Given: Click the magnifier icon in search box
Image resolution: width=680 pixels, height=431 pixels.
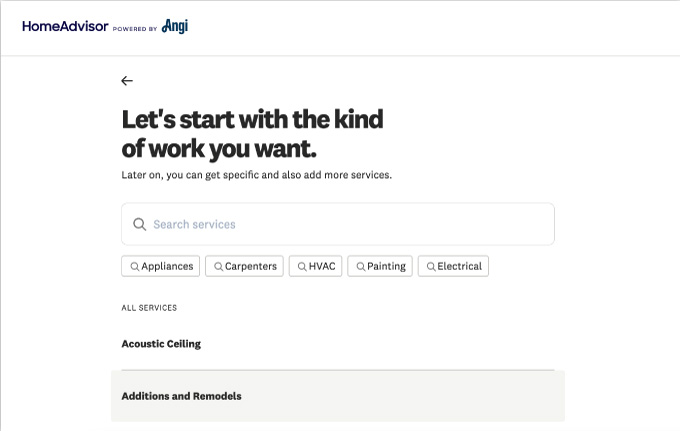Looking at the screenshot, I should (140, 225).
